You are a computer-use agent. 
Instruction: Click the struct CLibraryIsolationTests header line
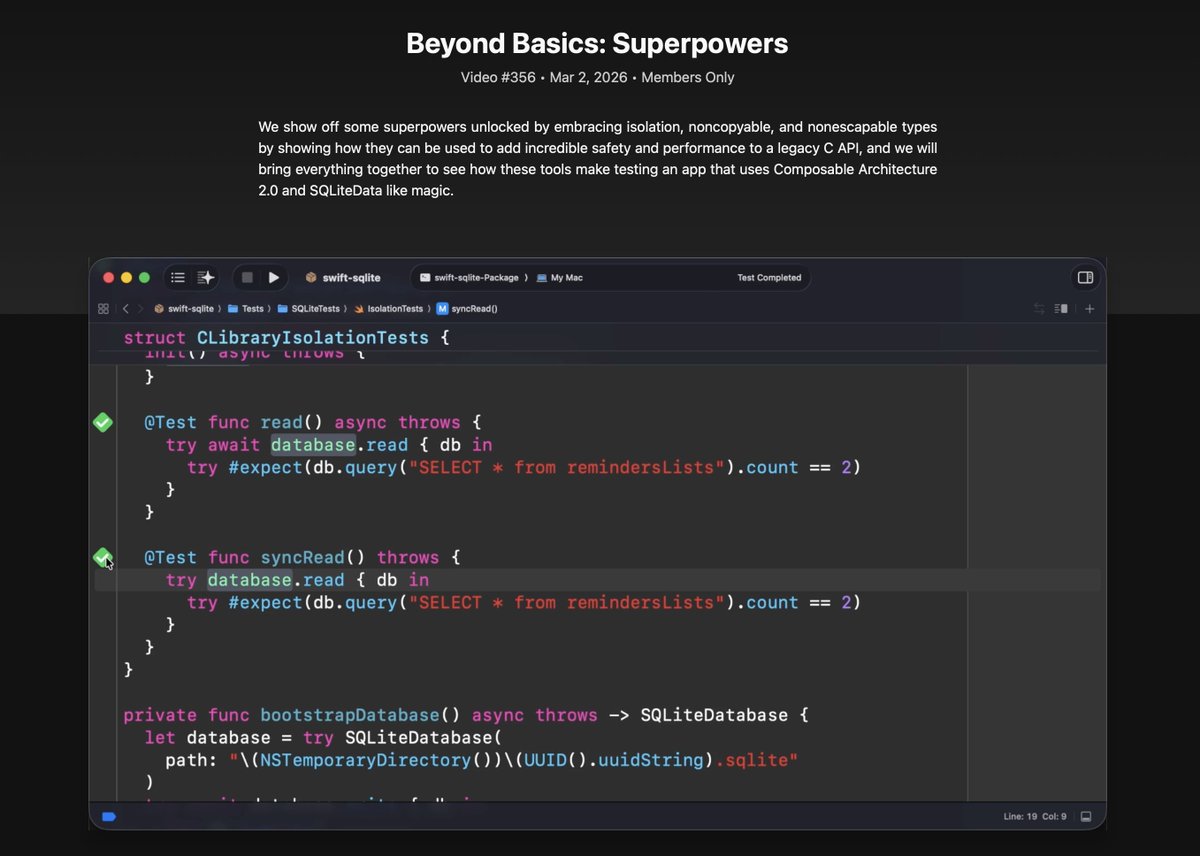tap(286, 338)
